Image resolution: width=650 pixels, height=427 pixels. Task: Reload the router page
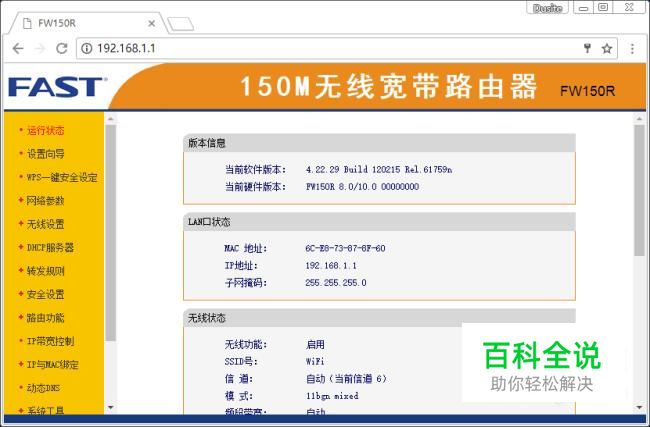click(x=62, y=49)
